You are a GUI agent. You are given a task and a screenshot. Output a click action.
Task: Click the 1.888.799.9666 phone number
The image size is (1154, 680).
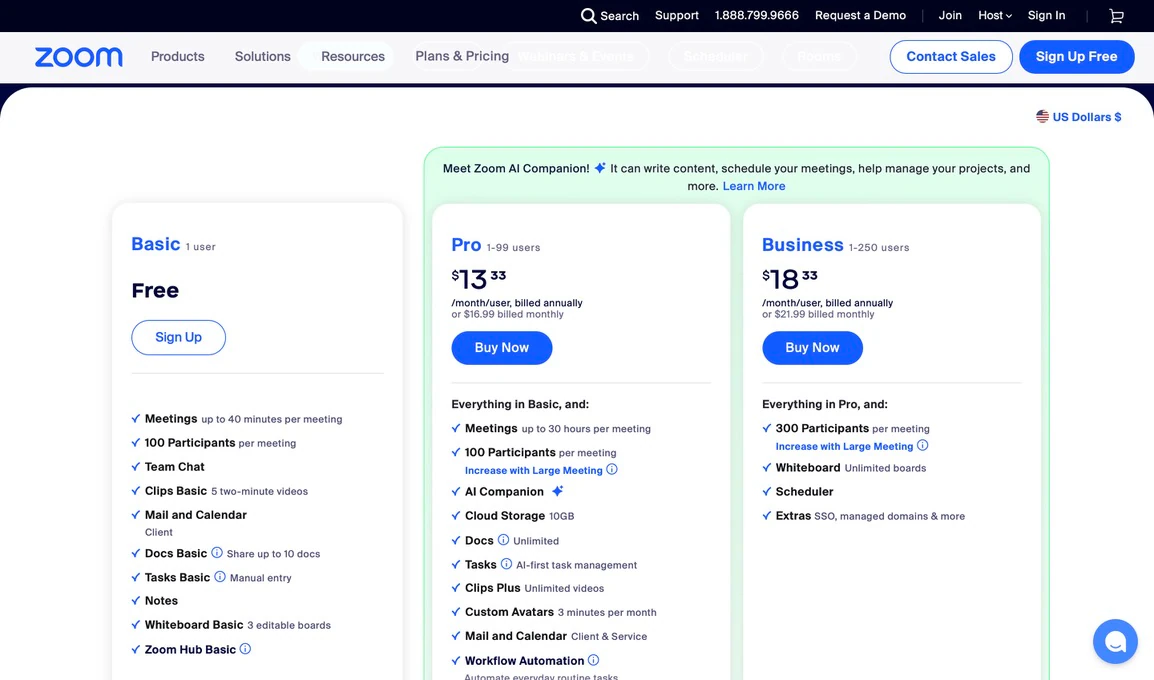coord(757,15)
